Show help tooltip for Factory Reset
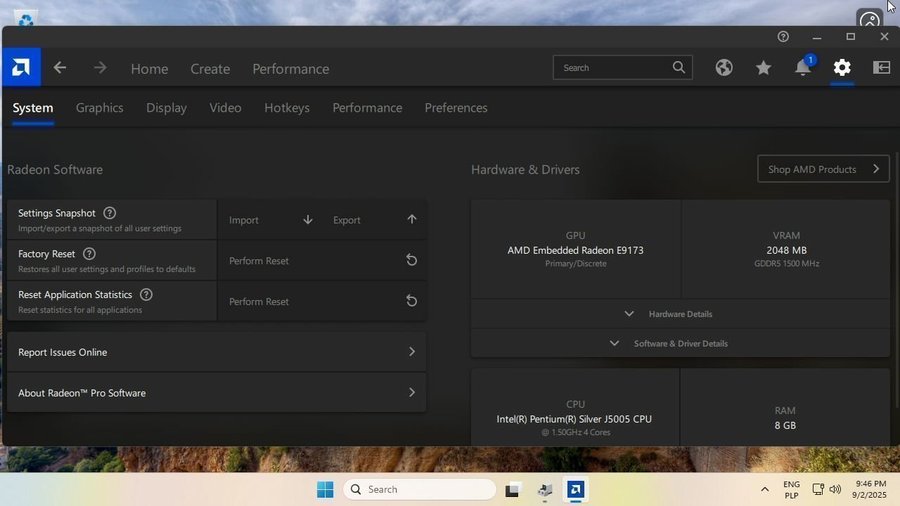The image size is (900, 506). [89, 254]
